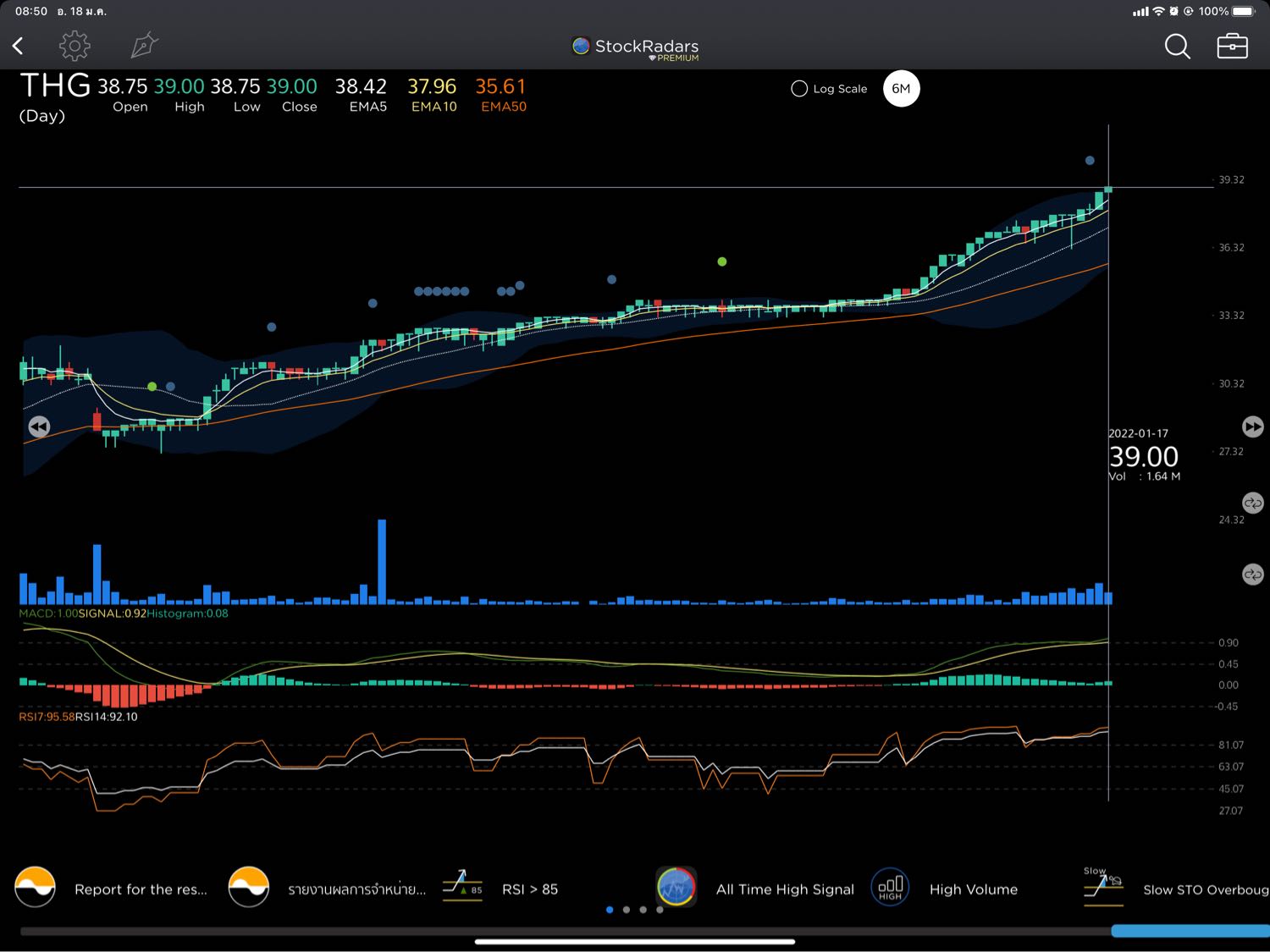Select the pen drawing tool
The height and width of the screenshot is (952, 1270).
click(144, 46)
